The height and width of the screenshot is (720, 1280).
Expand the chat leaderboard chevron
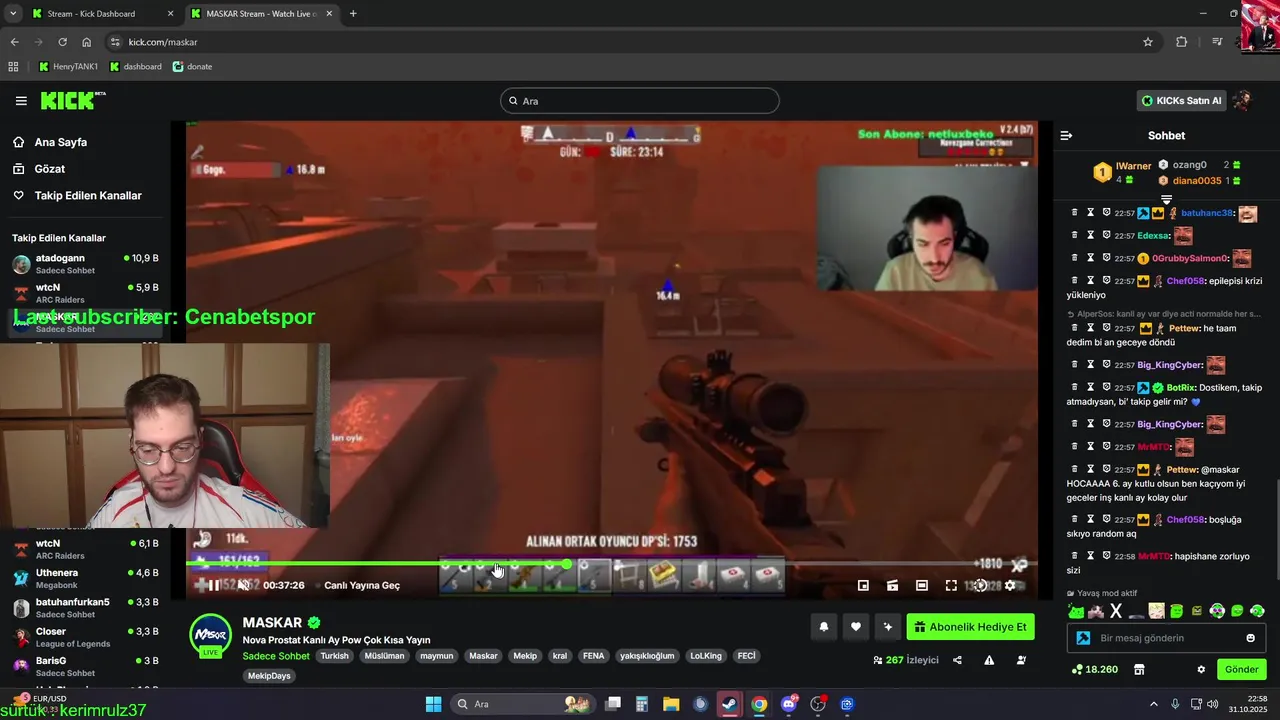pos(1166,200)
